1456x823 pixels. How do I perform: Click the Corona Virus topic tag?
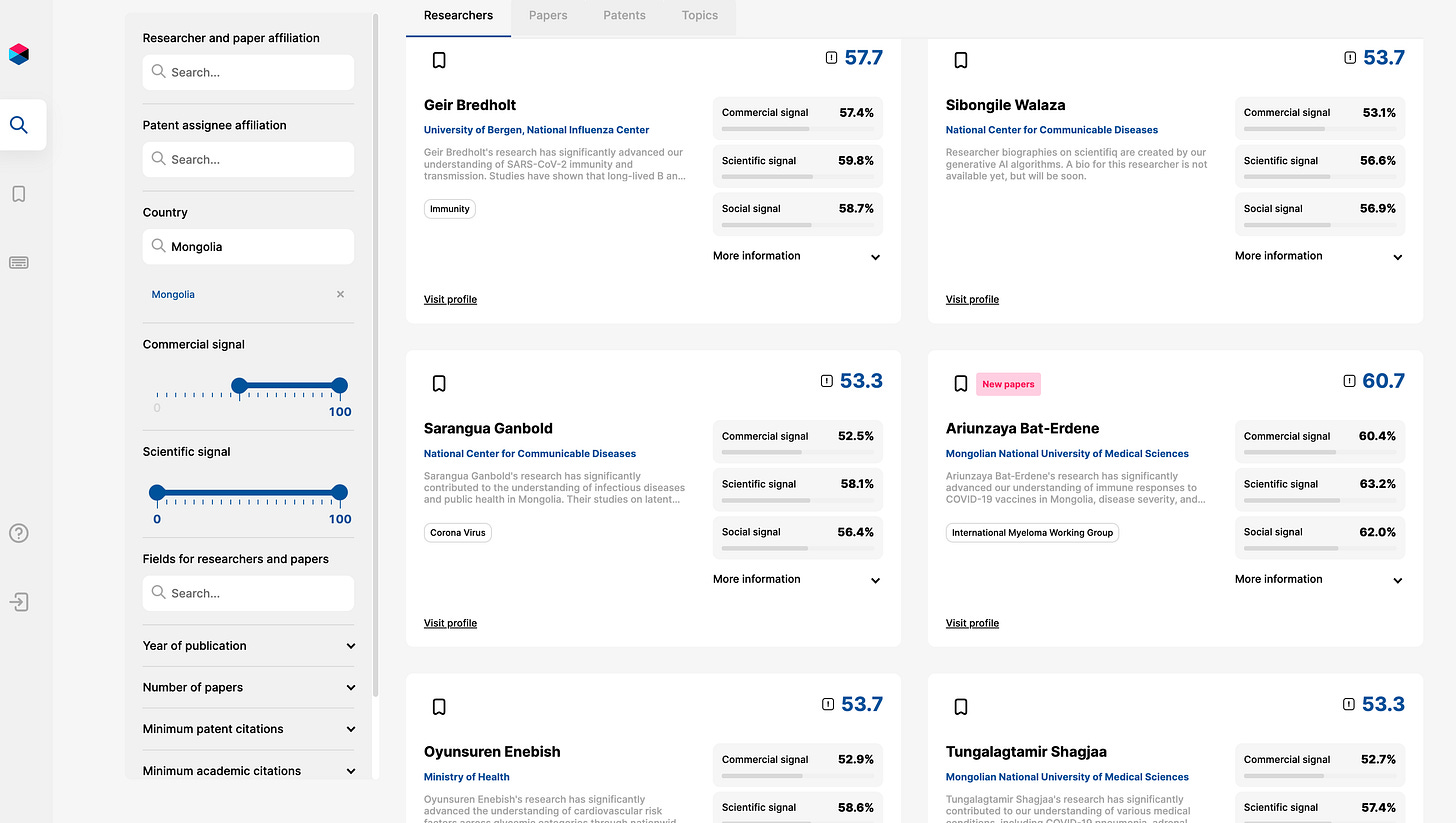(458, 533)
